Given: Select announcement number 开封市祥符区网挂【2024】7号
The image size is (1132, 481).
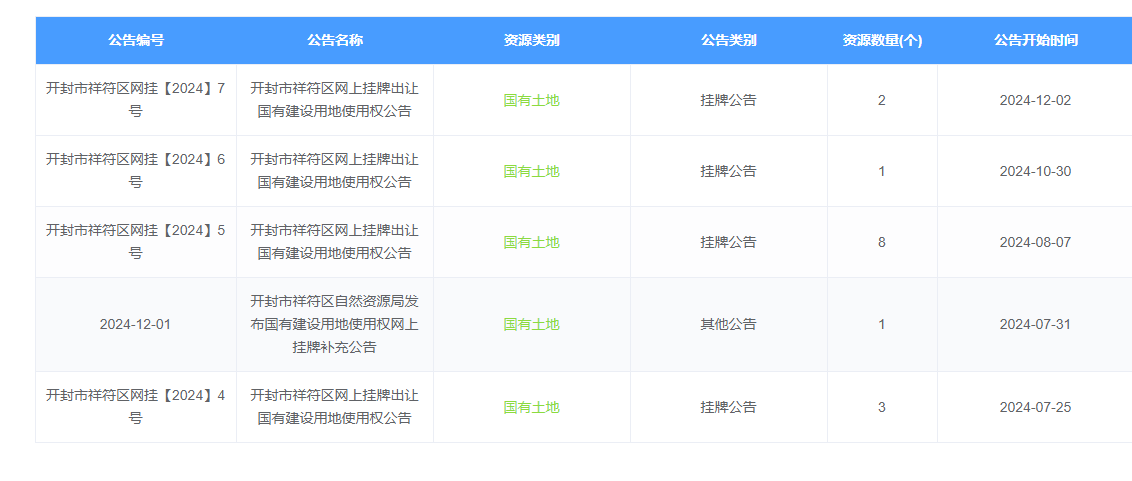Looking at the screenshot, I should (x=136, y=100).
